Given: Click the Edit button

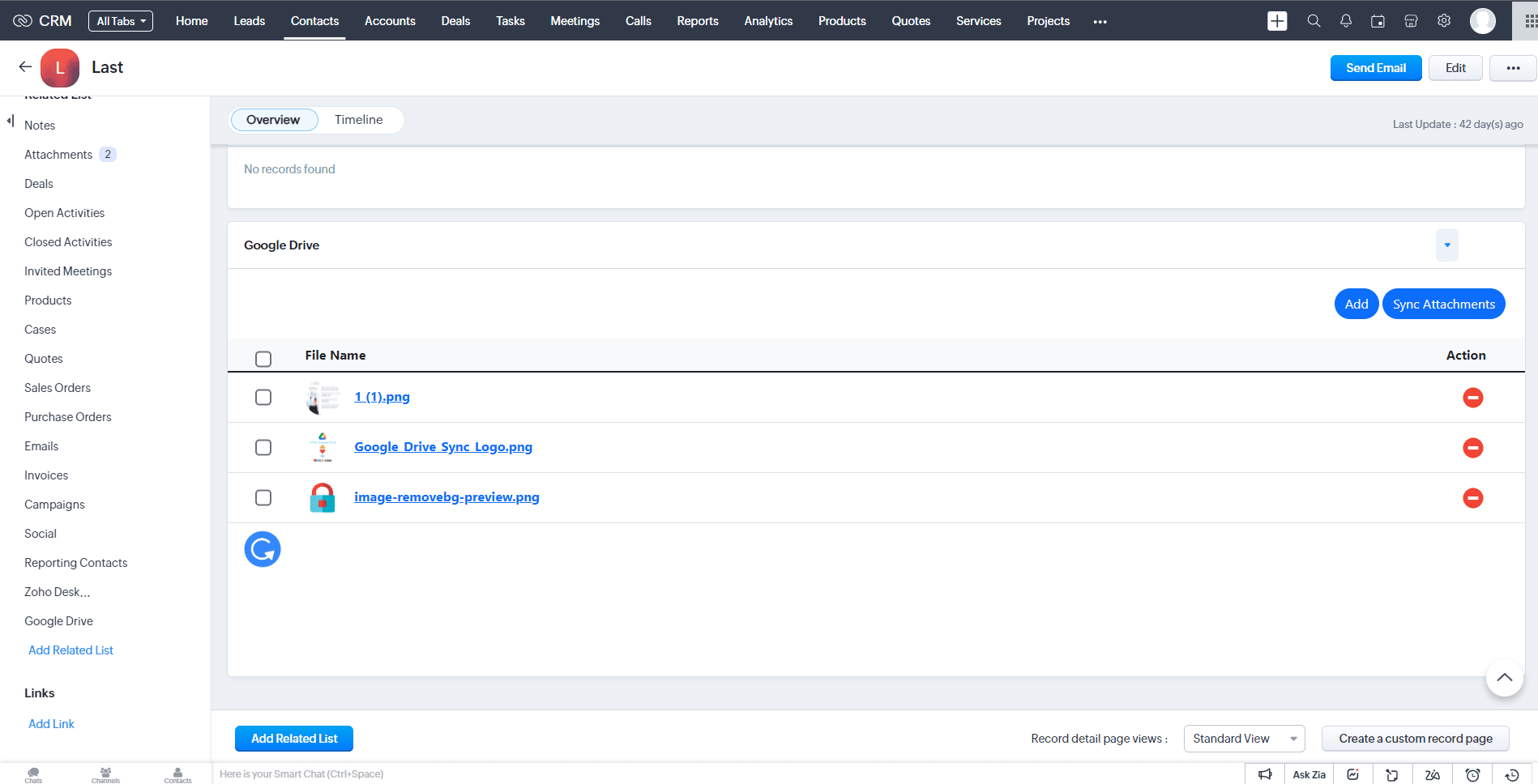Looking at the screenshot, I should click(1455, 68).
